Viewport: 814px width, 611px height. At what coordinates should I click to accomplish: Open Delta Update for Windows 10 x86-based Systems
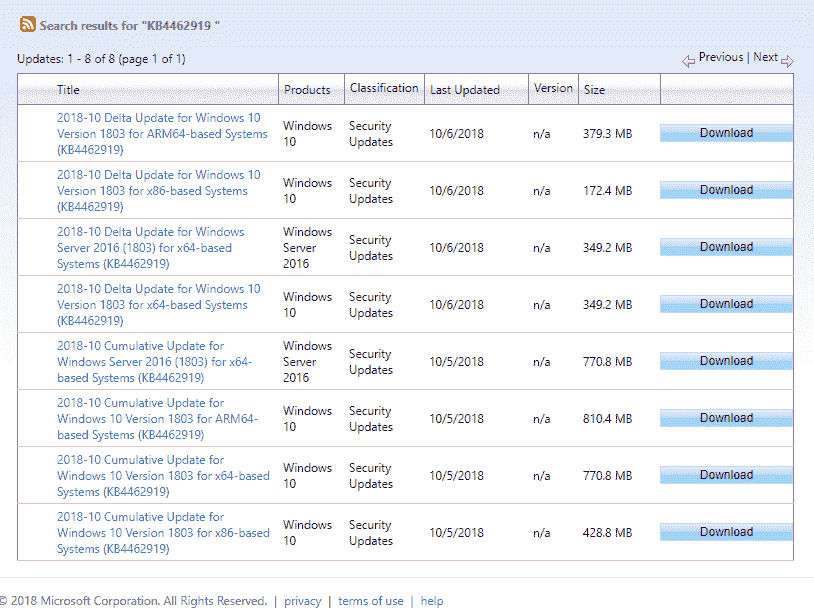(159, 191)
